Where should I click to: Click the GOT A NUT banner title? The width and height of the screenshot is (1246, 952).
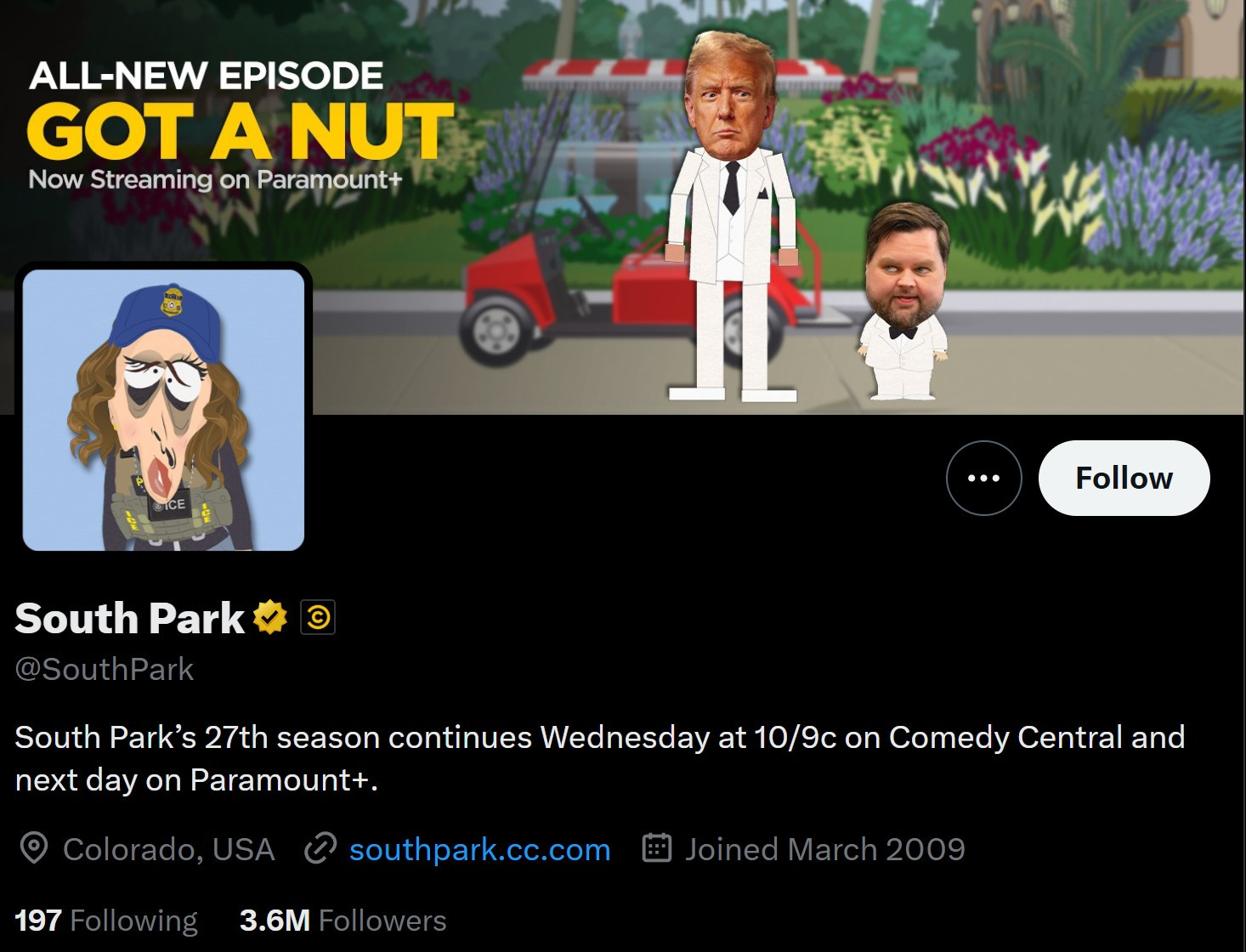point(241,132)
